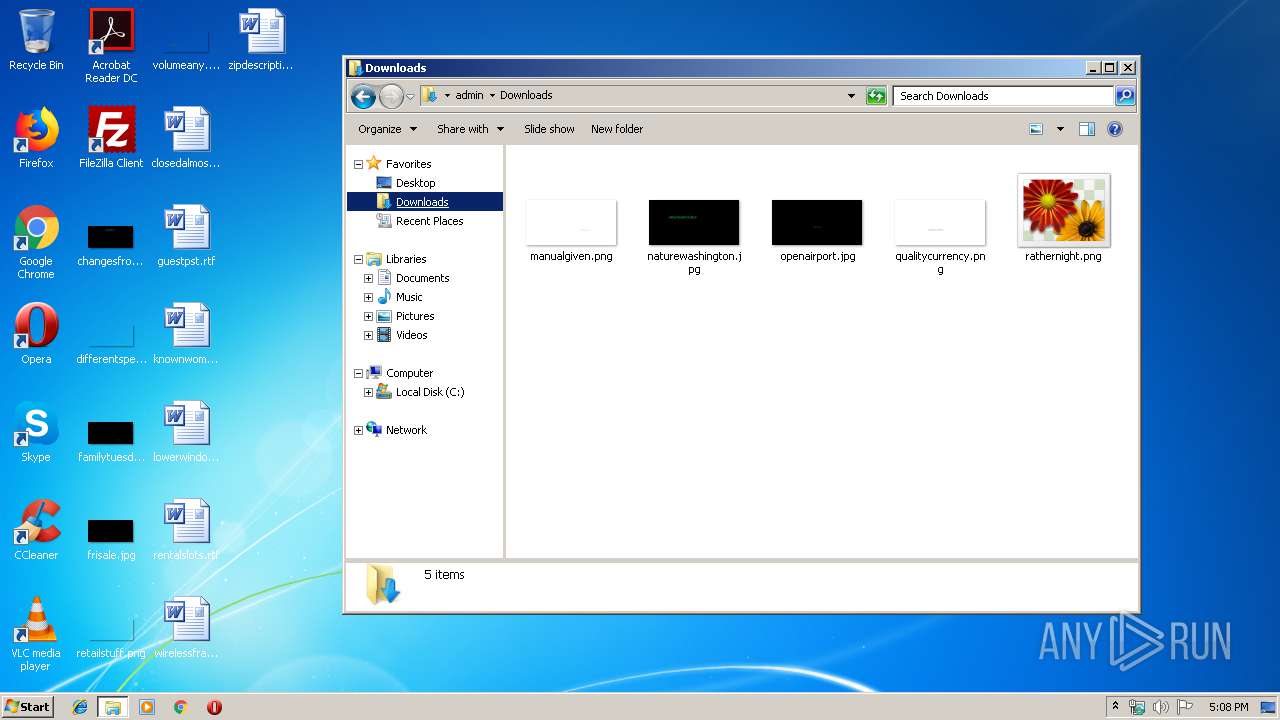The image size is (1280, 720).
Task: Click the network tray icon
Action: point(1137,707)
